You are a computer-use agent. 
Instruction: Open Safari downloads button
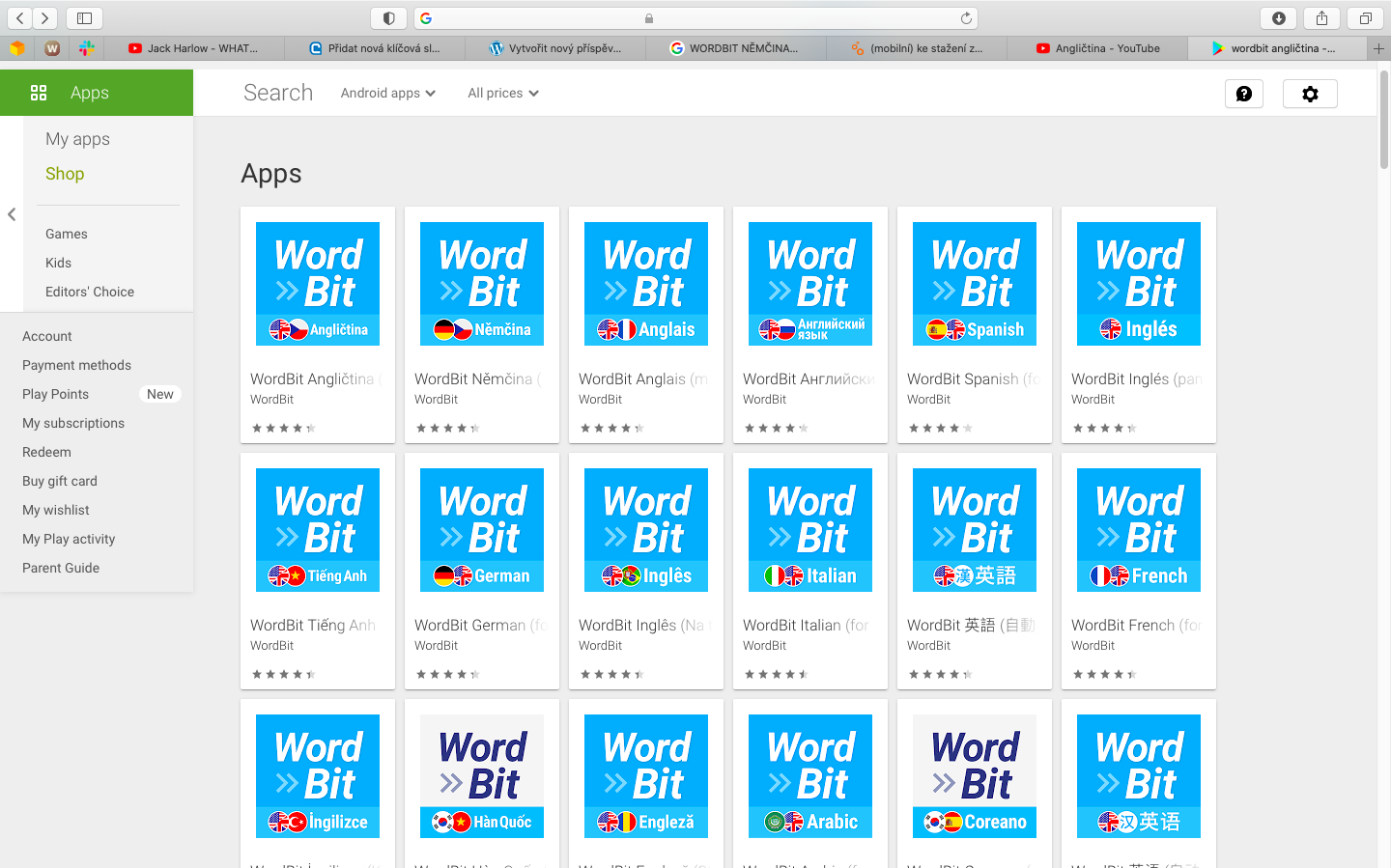(1279, 18)
